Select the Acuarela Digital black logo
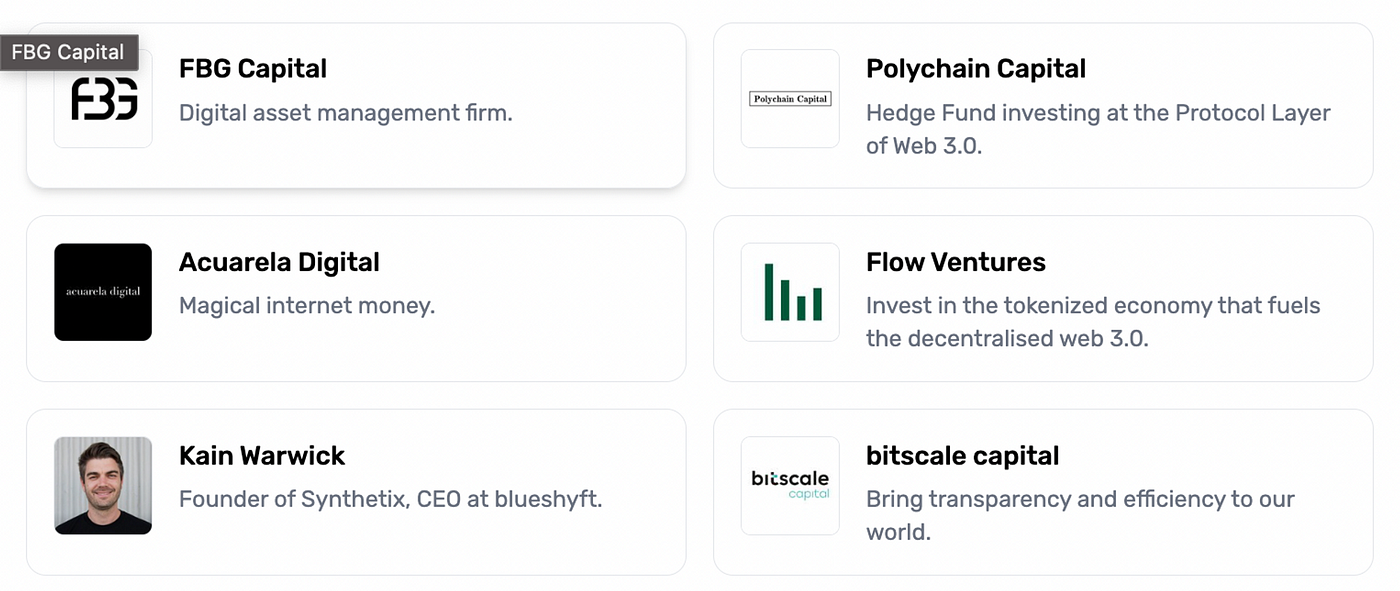The image size is (1400, 591). [102, 292]
